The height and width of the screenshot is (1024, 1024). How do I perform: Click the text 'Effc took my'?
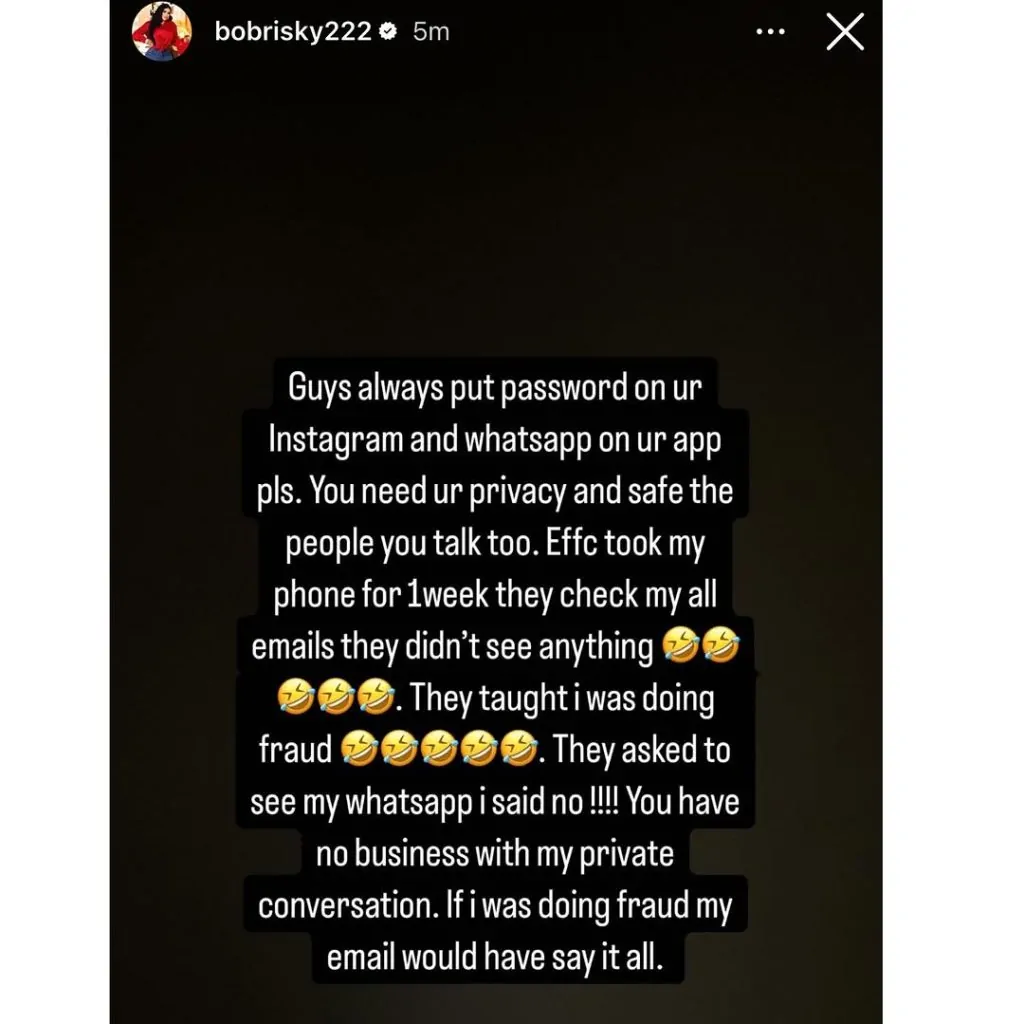pyautogui.click(x=625, y=543)
